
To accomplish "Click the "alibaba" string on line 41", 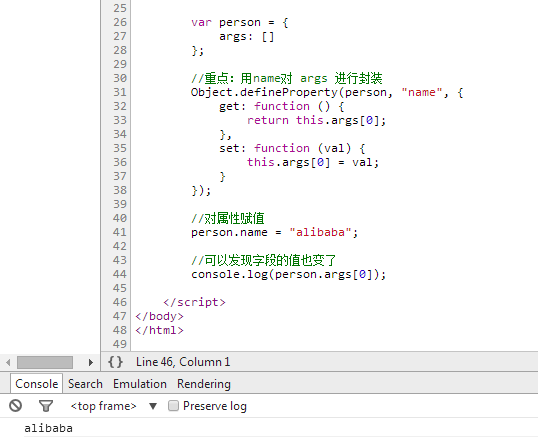I will pyautogui.click(x=320, y=232).
